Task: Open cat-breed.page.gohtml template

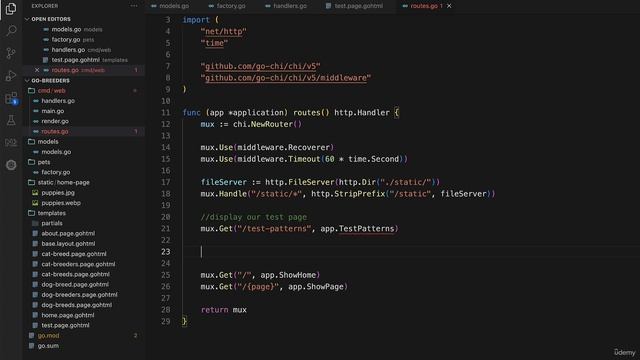Action: pyautogui.click(x=74, y=254)
